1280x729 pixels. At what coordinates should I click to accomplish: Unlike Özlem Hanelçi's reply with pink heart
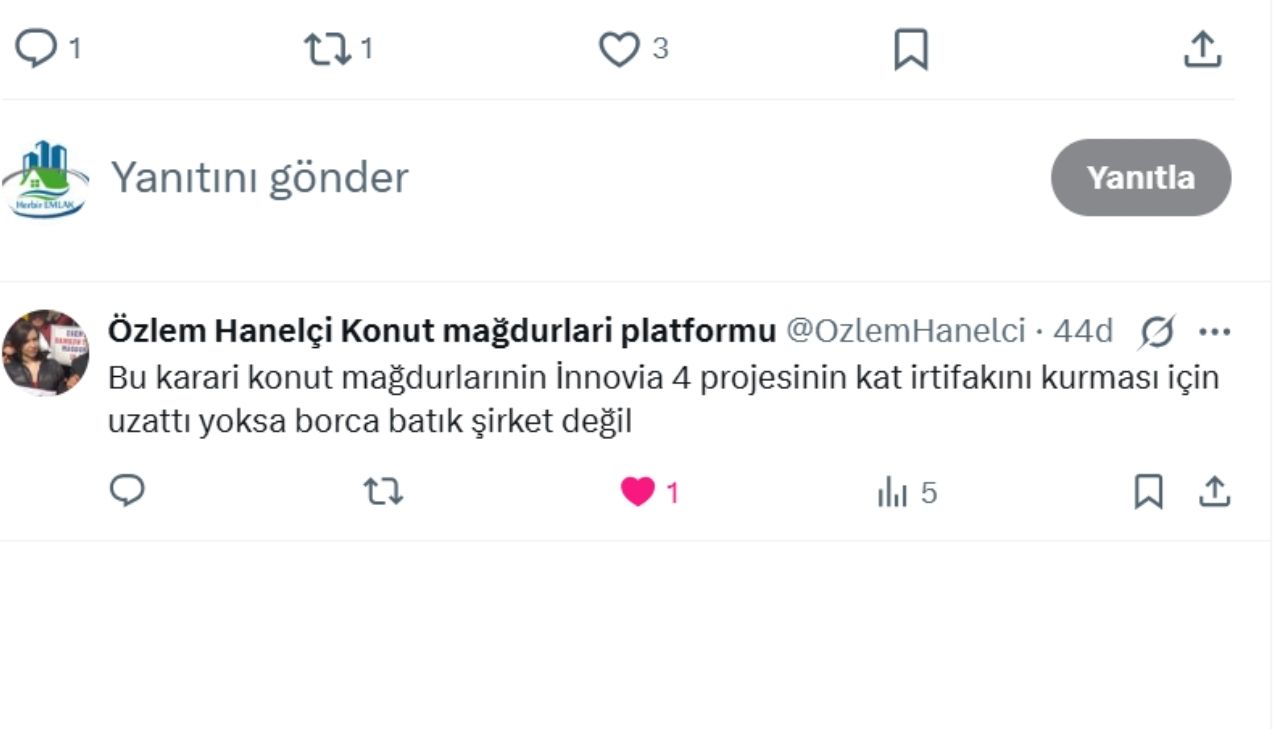pos(637,492)
